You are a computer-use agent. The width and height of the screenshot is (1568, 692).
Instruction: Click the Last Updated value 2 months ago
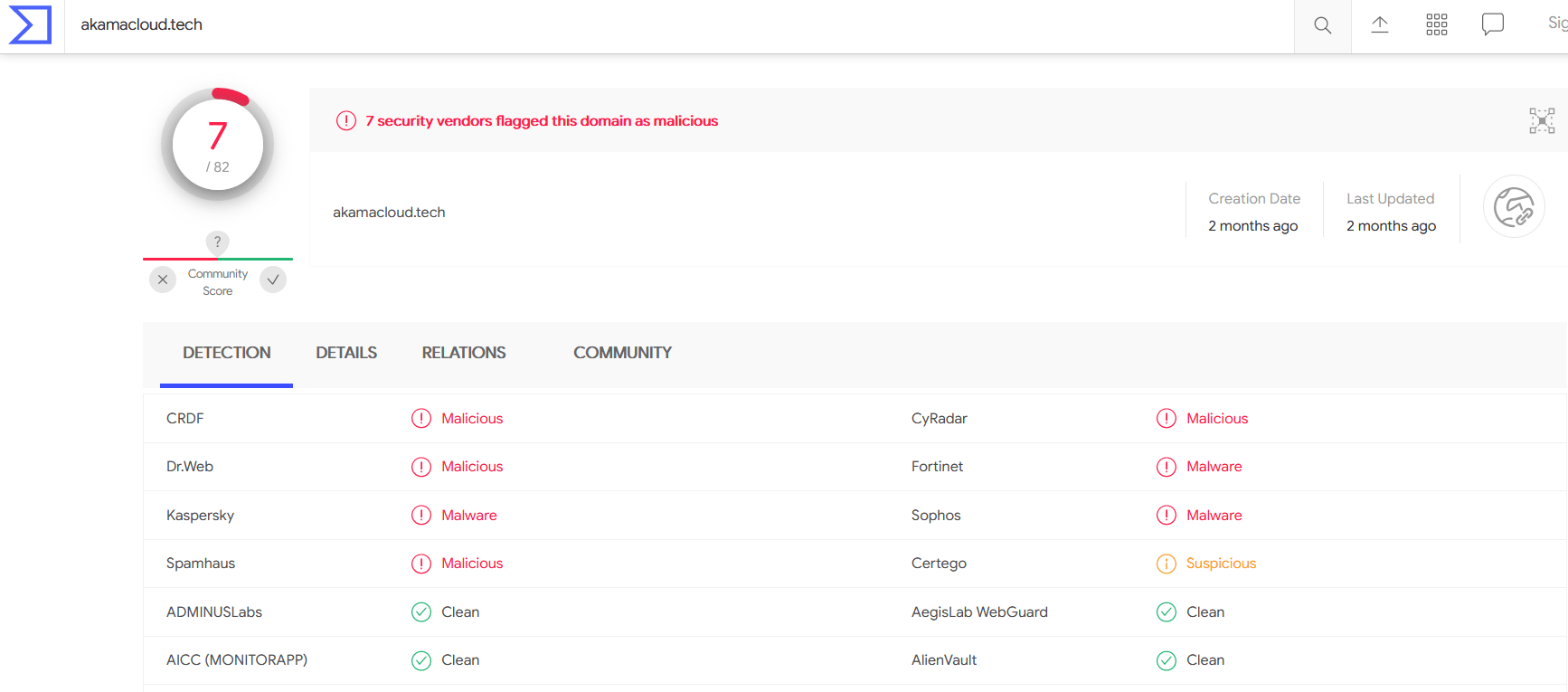click(x=1391, y=226)
